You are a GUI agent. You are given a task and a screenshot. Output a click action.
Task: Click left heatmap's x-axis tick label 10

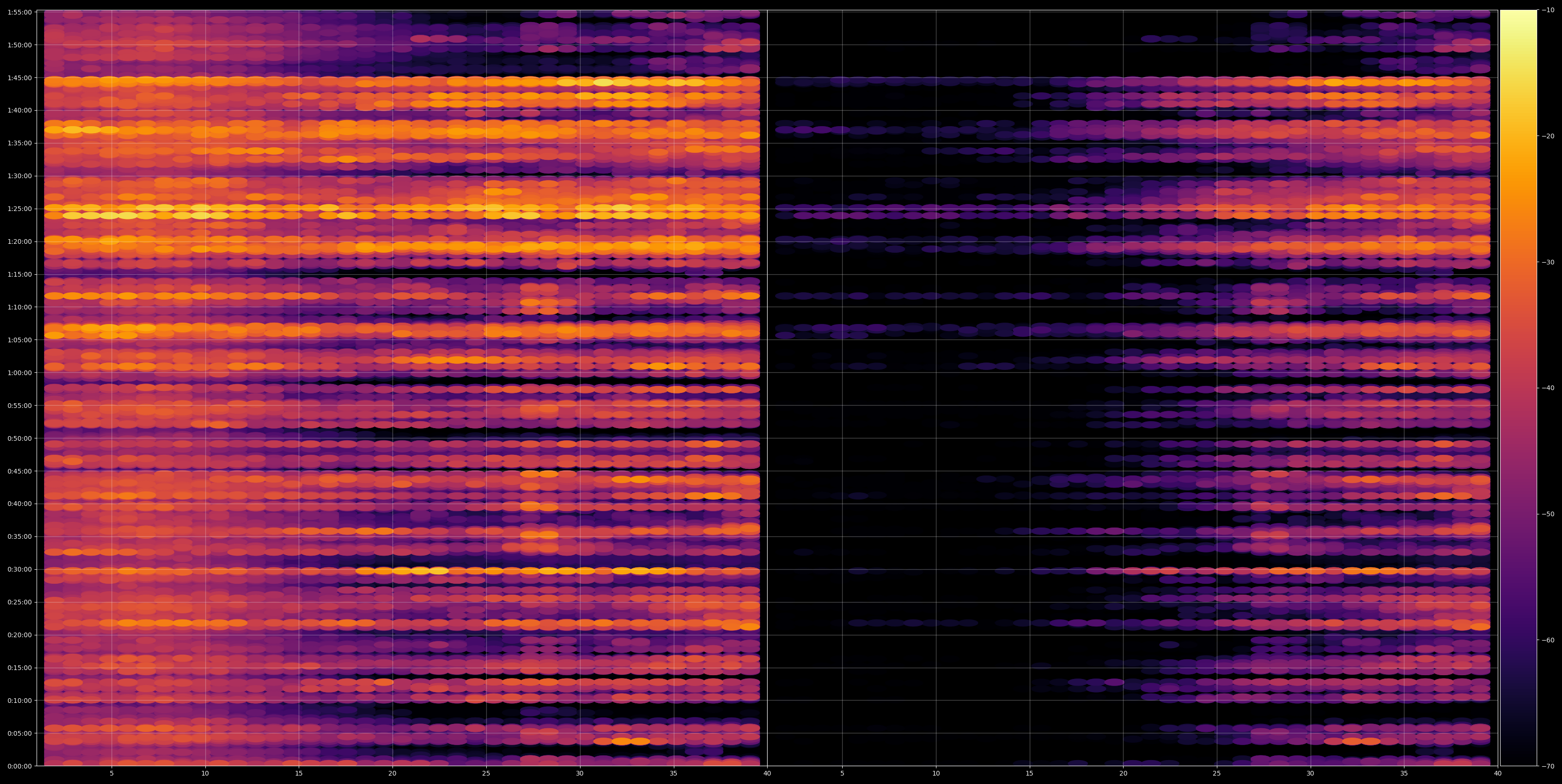tap(205, 773)
